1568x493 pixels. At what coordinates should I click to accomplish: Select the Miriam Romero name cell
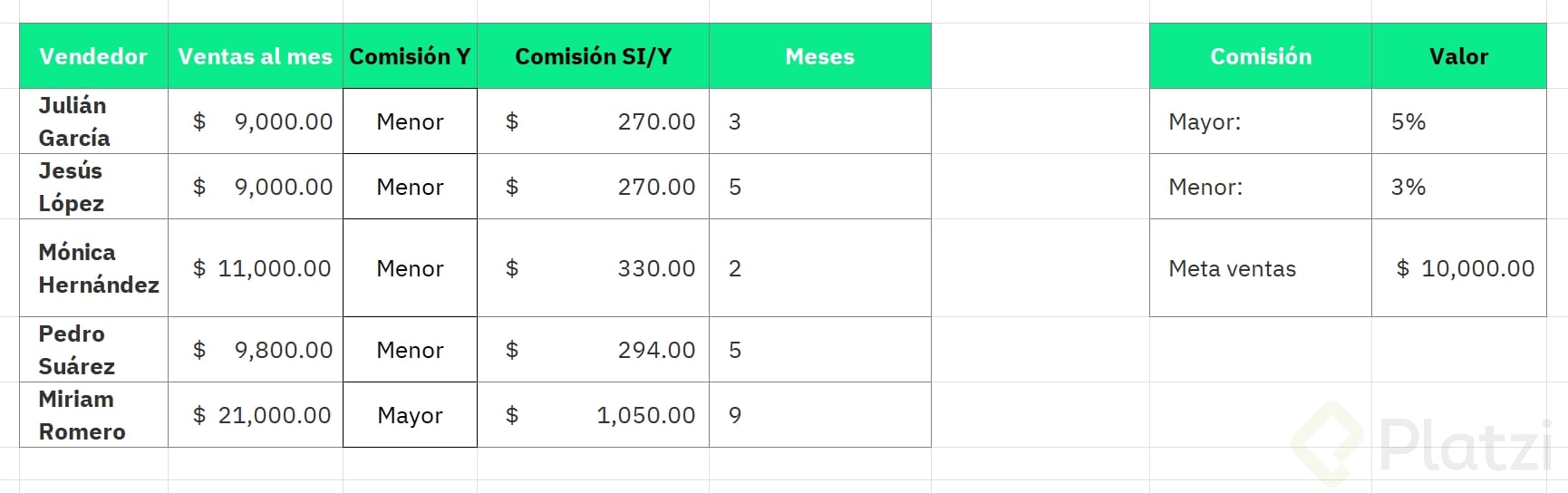coord(93,415)
